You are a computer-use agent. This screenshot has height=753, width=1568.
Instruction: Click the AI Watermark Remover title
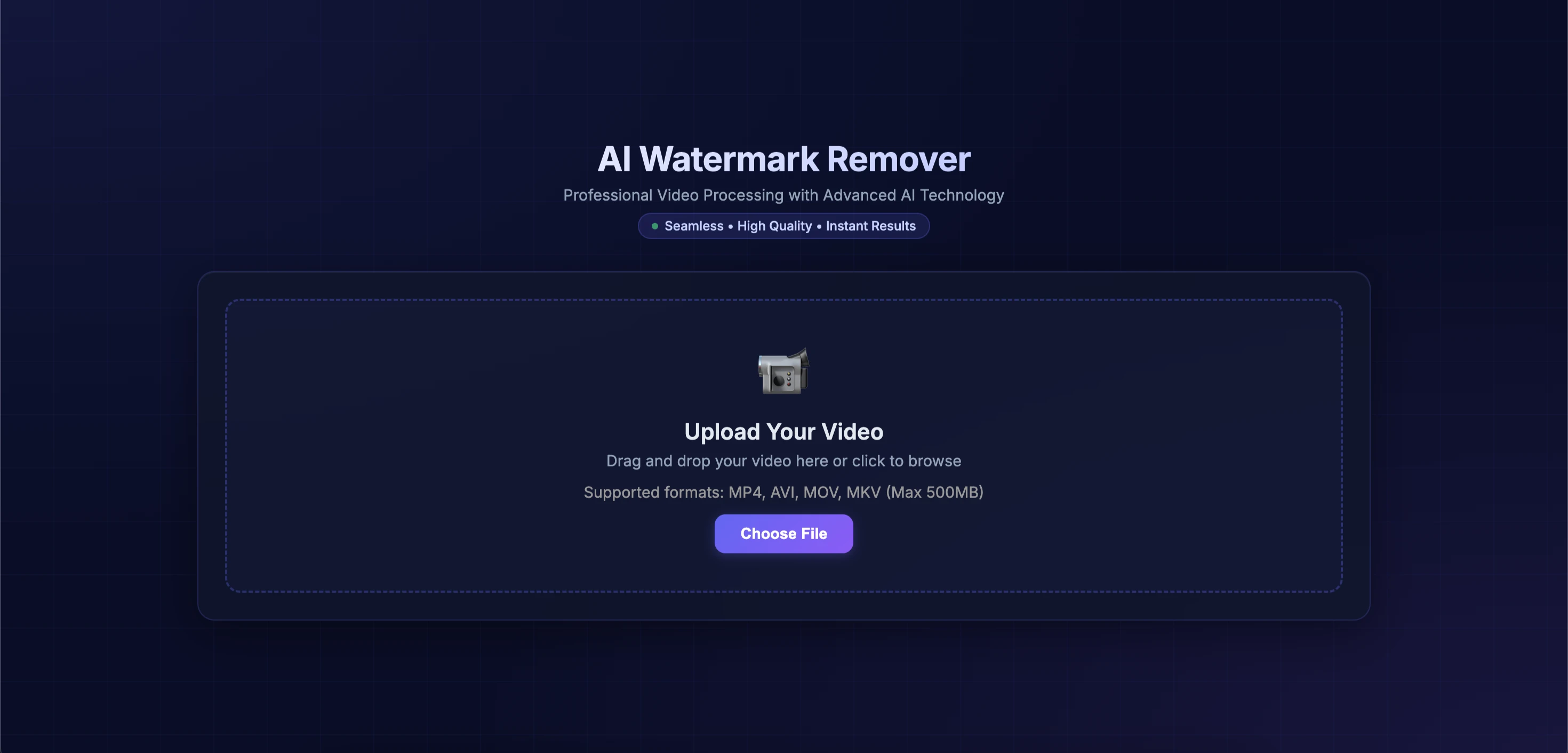[x=783, y=159]
